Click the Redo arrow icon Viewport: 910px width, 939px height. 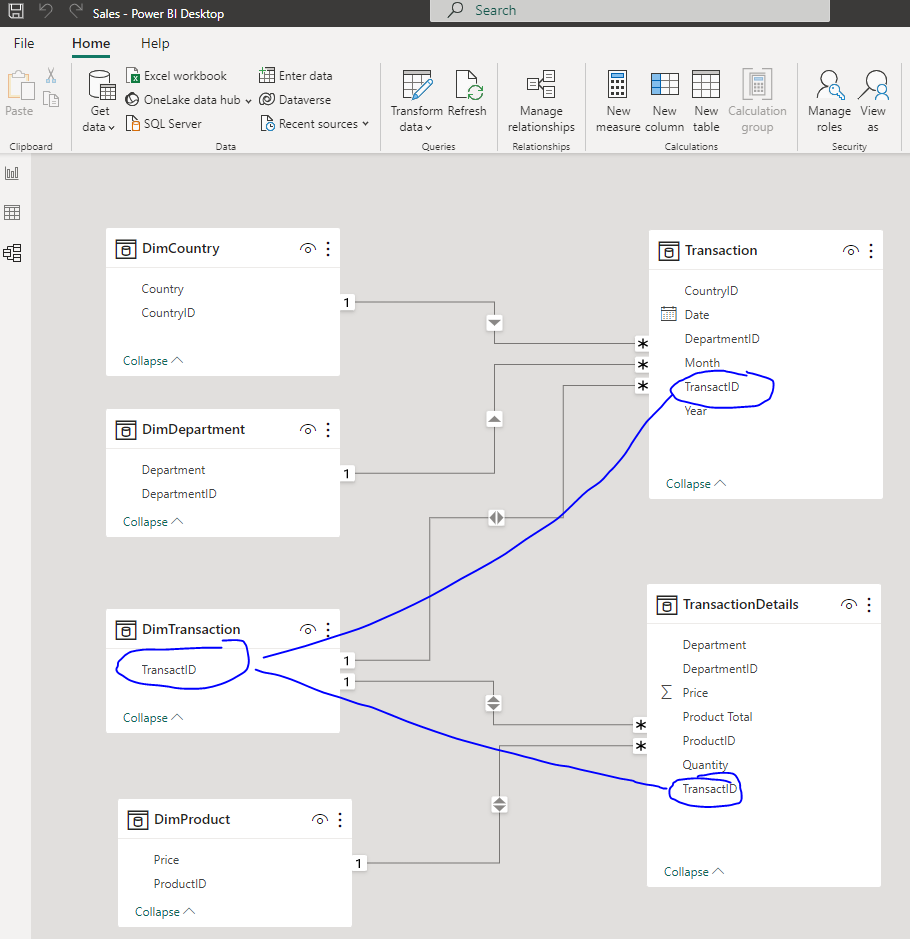[76, 10]
